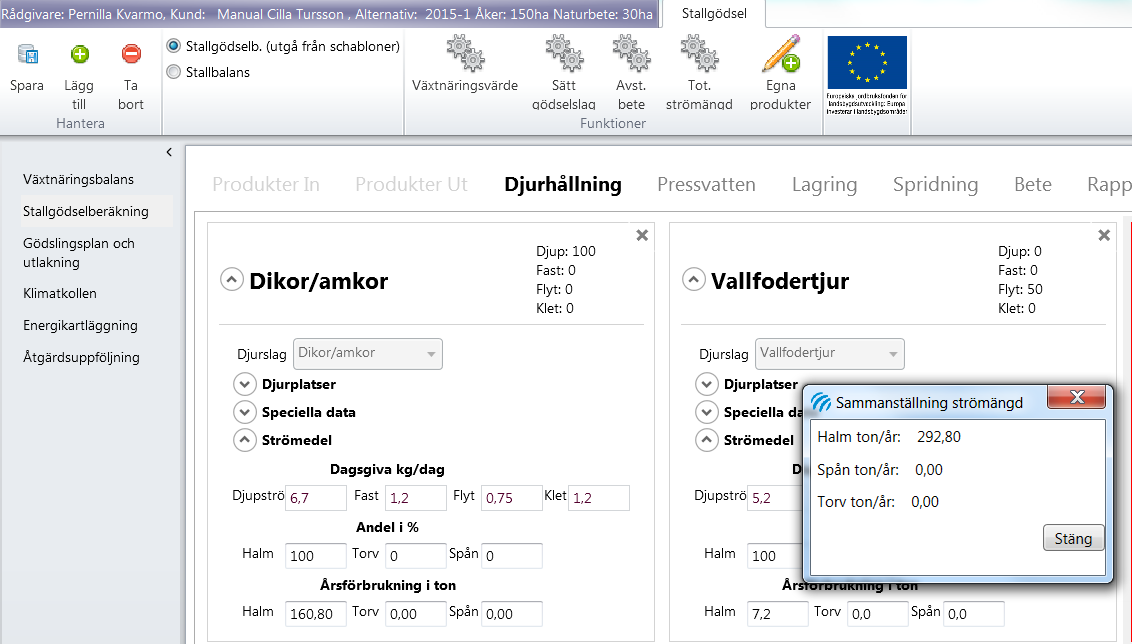Collapse Strömedel under Vallfodertjur
Image resolution: width=1132 pixels, height=644 pixels.
coord(707,440)
